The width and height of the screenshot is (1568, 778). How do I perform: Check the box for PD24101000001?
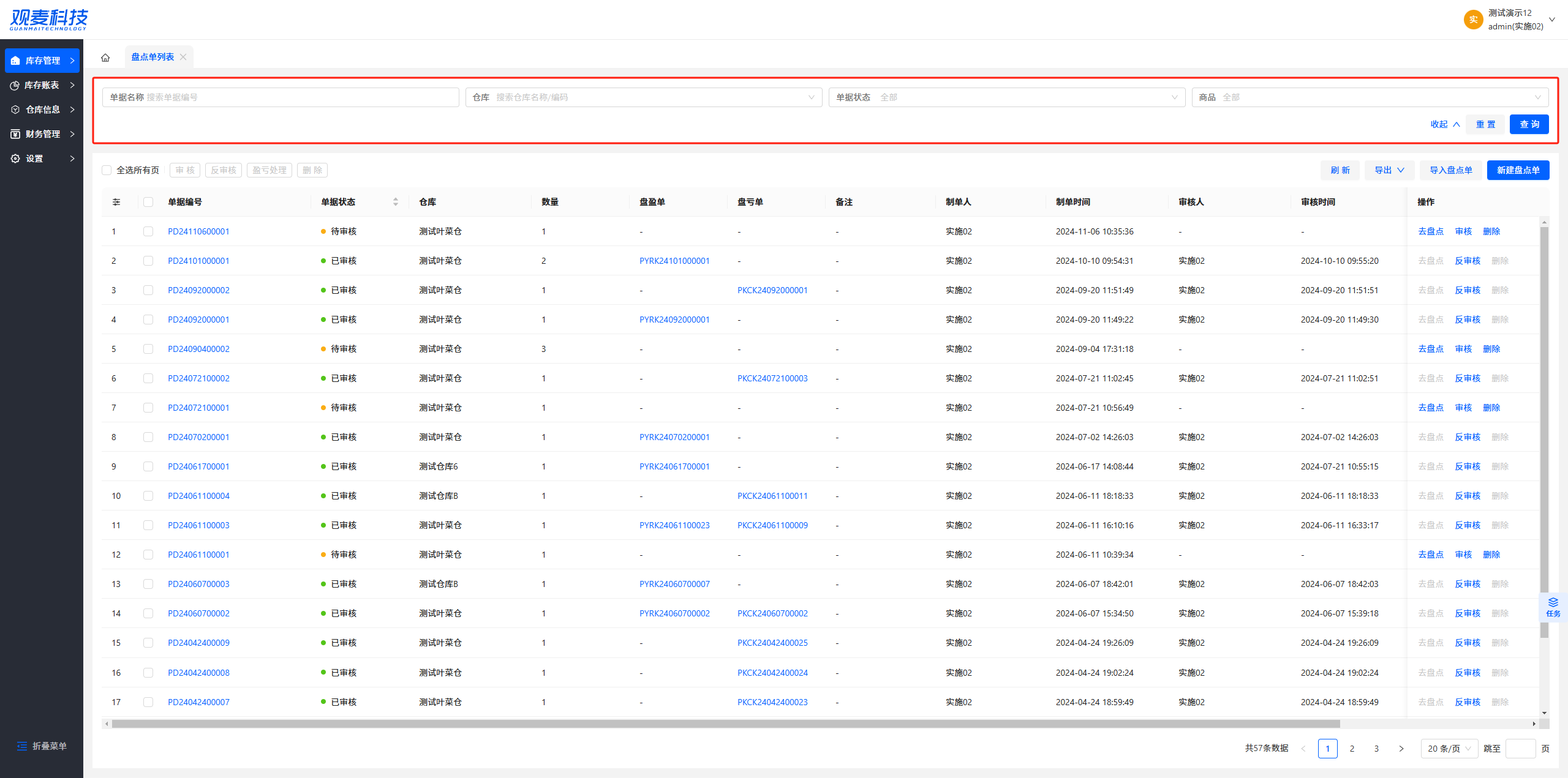coord(148,261)
